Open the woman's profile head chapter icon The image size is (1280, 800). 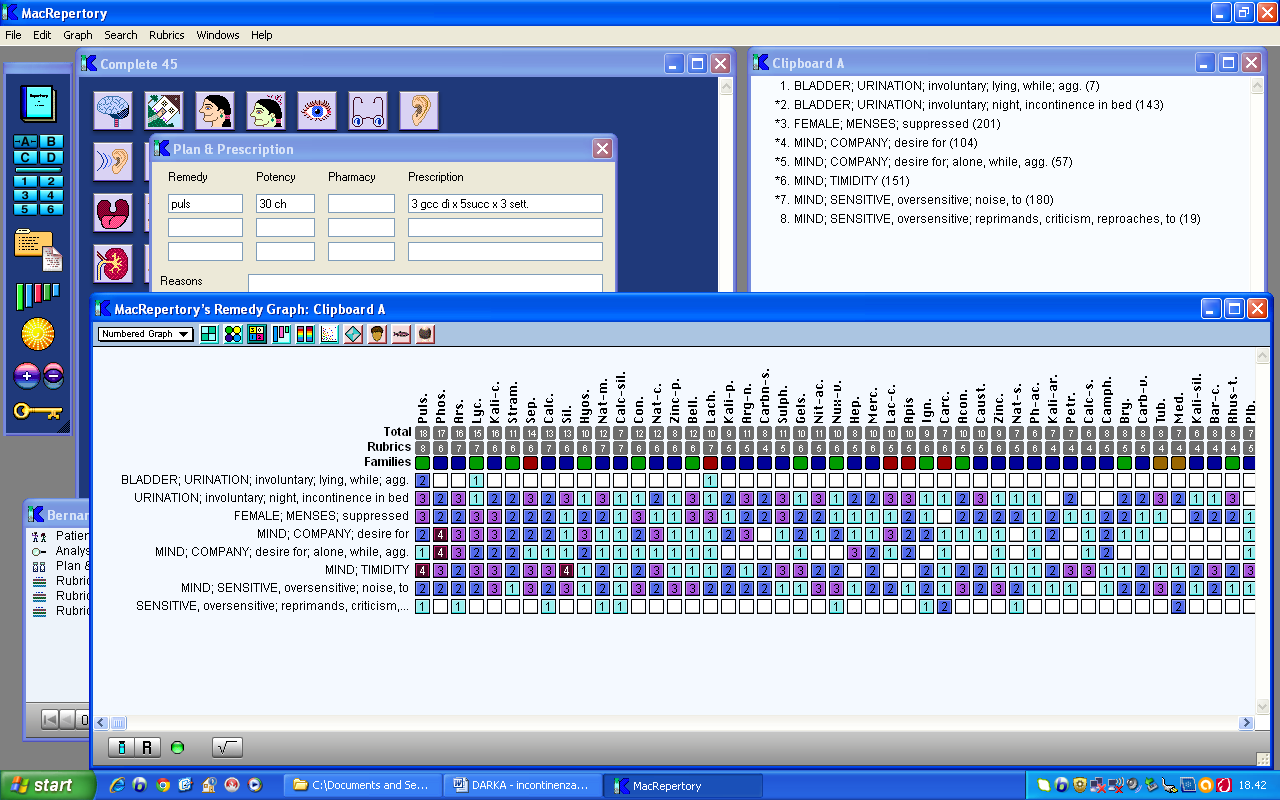[x=215, y=110]
